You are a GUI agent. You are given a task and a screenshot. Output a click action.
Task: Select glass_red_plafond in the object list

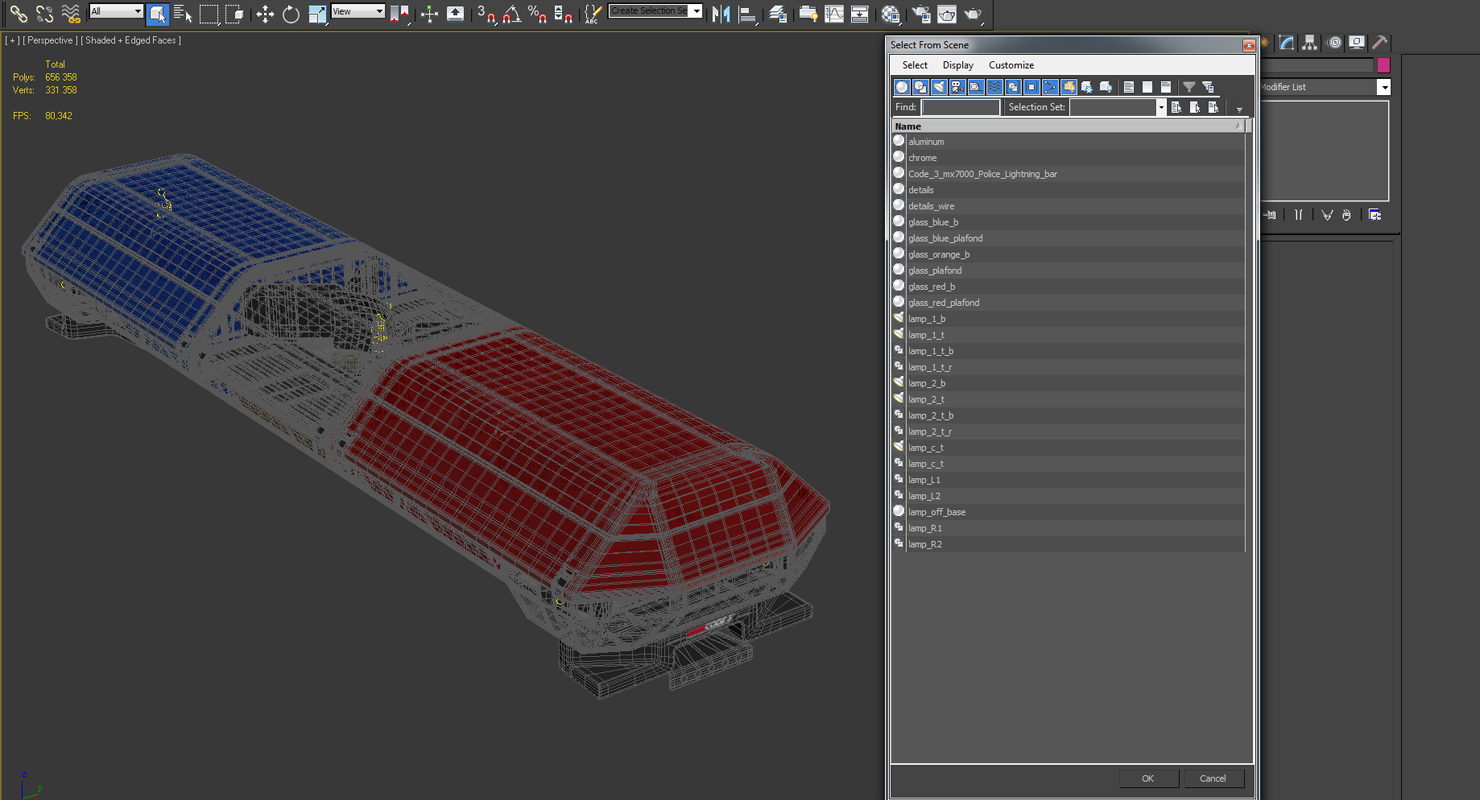click(x=1068, y=302)
